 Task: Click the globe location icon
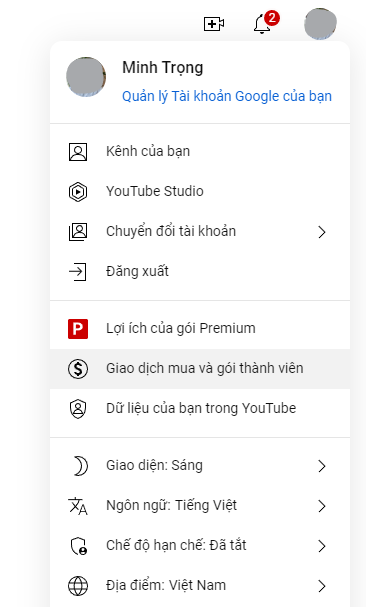point(78,586)
